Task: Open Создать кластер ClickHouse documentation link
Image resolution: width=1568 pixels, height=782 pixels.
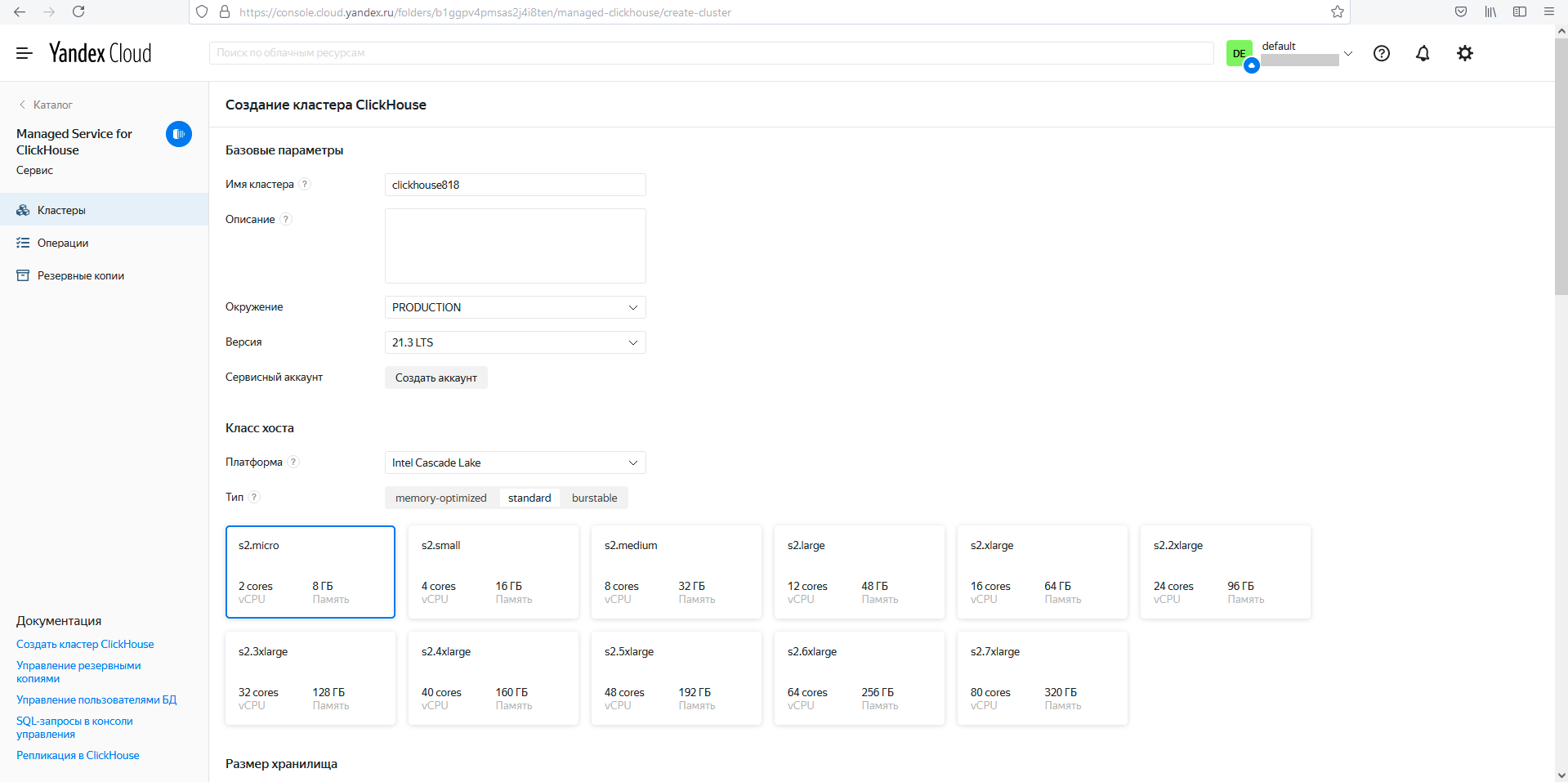Action: pyautogui.click(x=85, y=644)
